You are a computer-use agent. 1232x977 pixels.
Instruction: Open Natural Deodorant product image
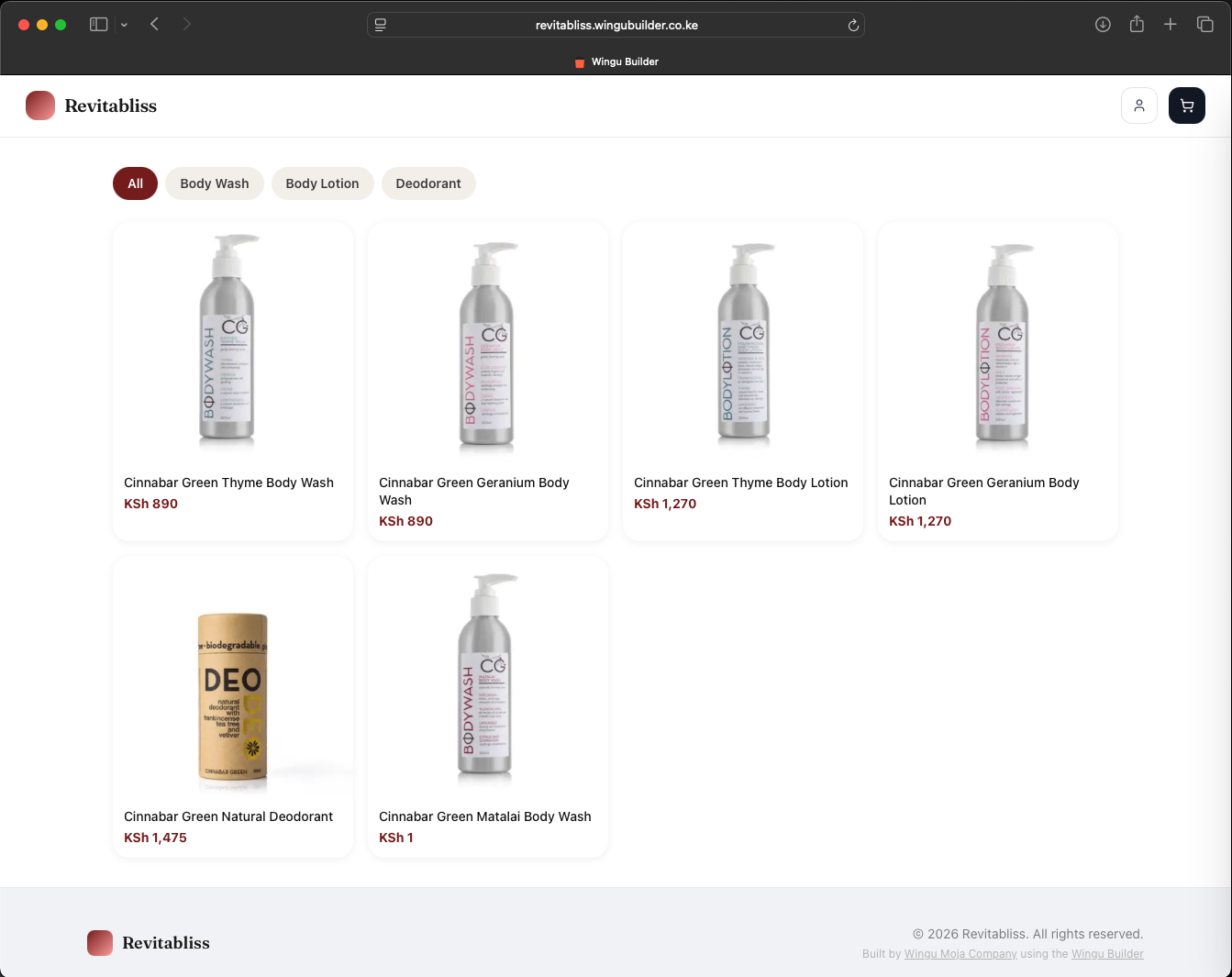click(233, 676)
